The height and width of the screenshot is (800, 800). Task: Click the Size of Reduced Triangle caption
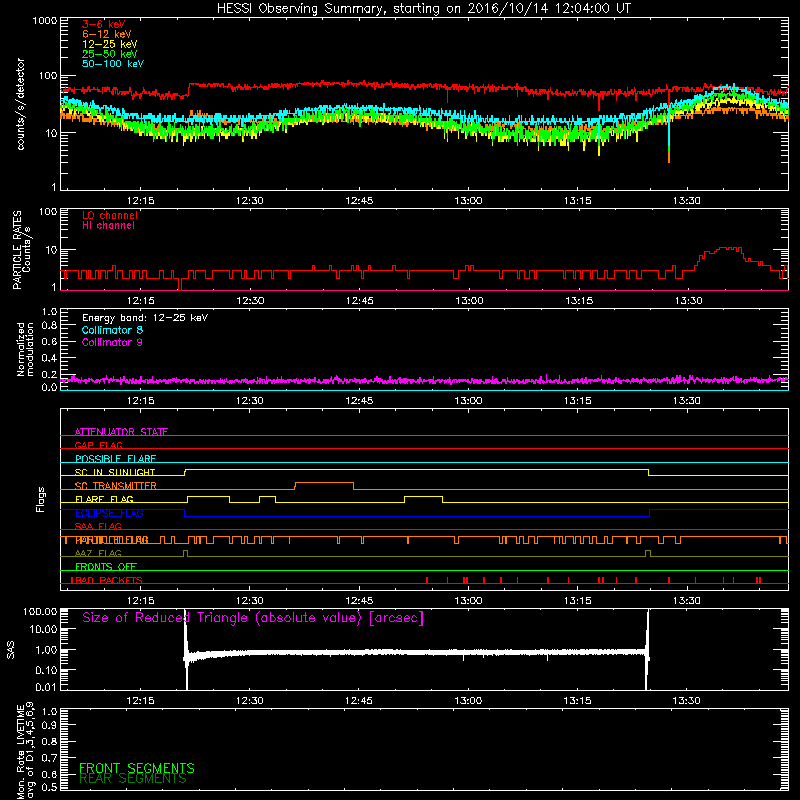click(x=253, y=618)
